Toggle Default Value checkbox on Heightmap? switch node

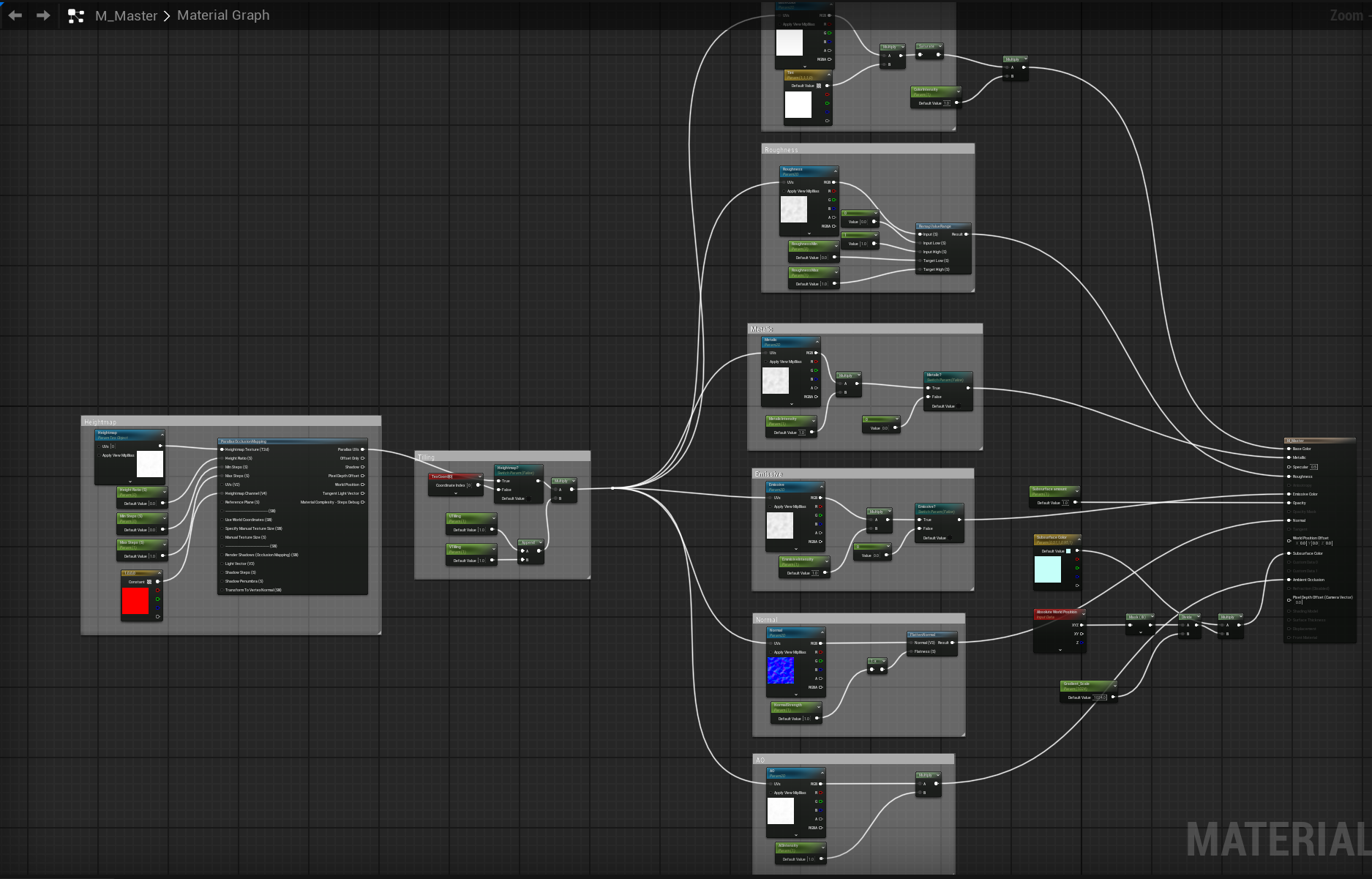(x=528, y=498)
